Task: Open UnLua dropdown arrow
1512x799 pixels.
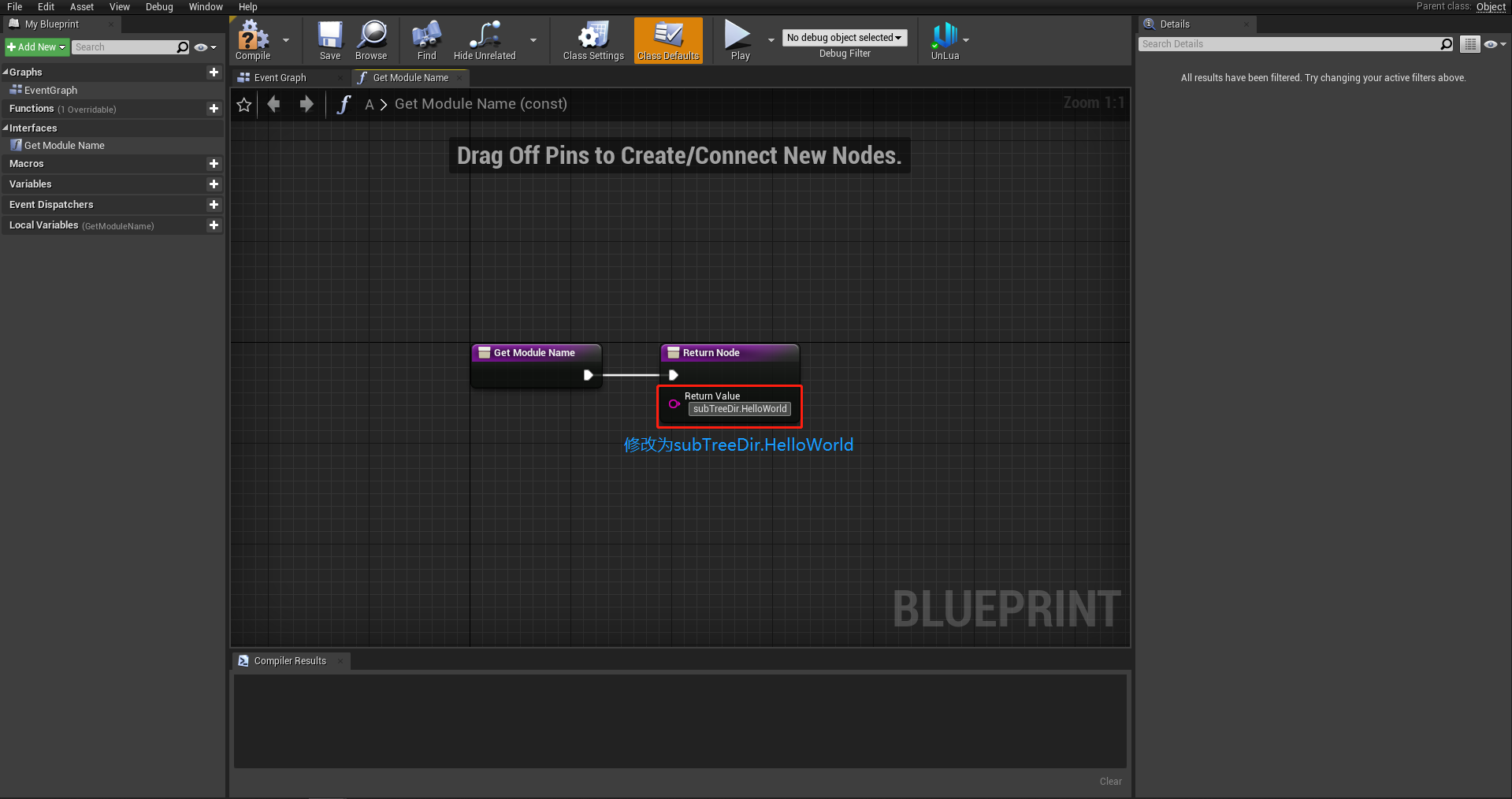Action: tap(966, 40)
